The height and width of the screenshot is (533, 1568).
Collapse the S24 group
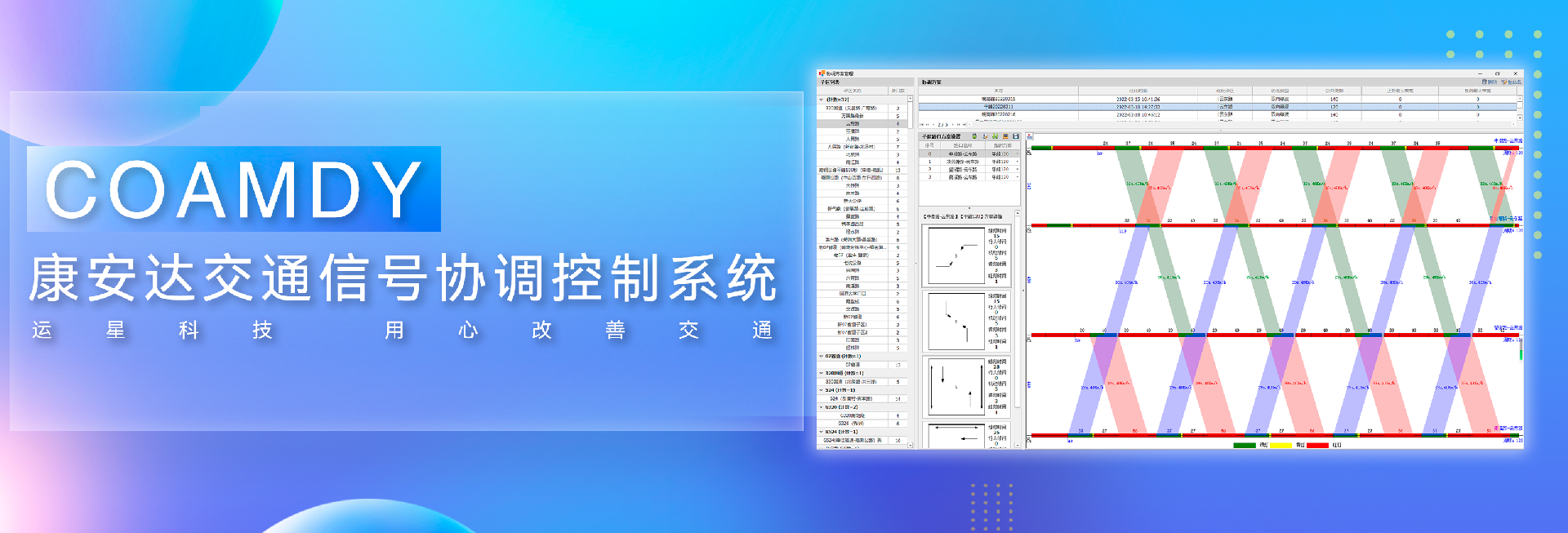pyautogui.click(x=821, y=390)
